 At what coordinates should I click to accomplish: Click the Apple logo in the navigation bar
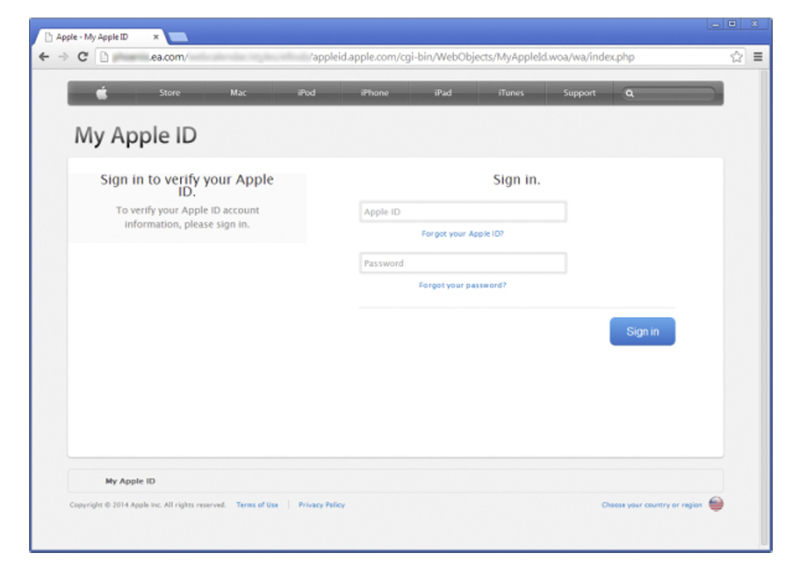tap(102, 93)
